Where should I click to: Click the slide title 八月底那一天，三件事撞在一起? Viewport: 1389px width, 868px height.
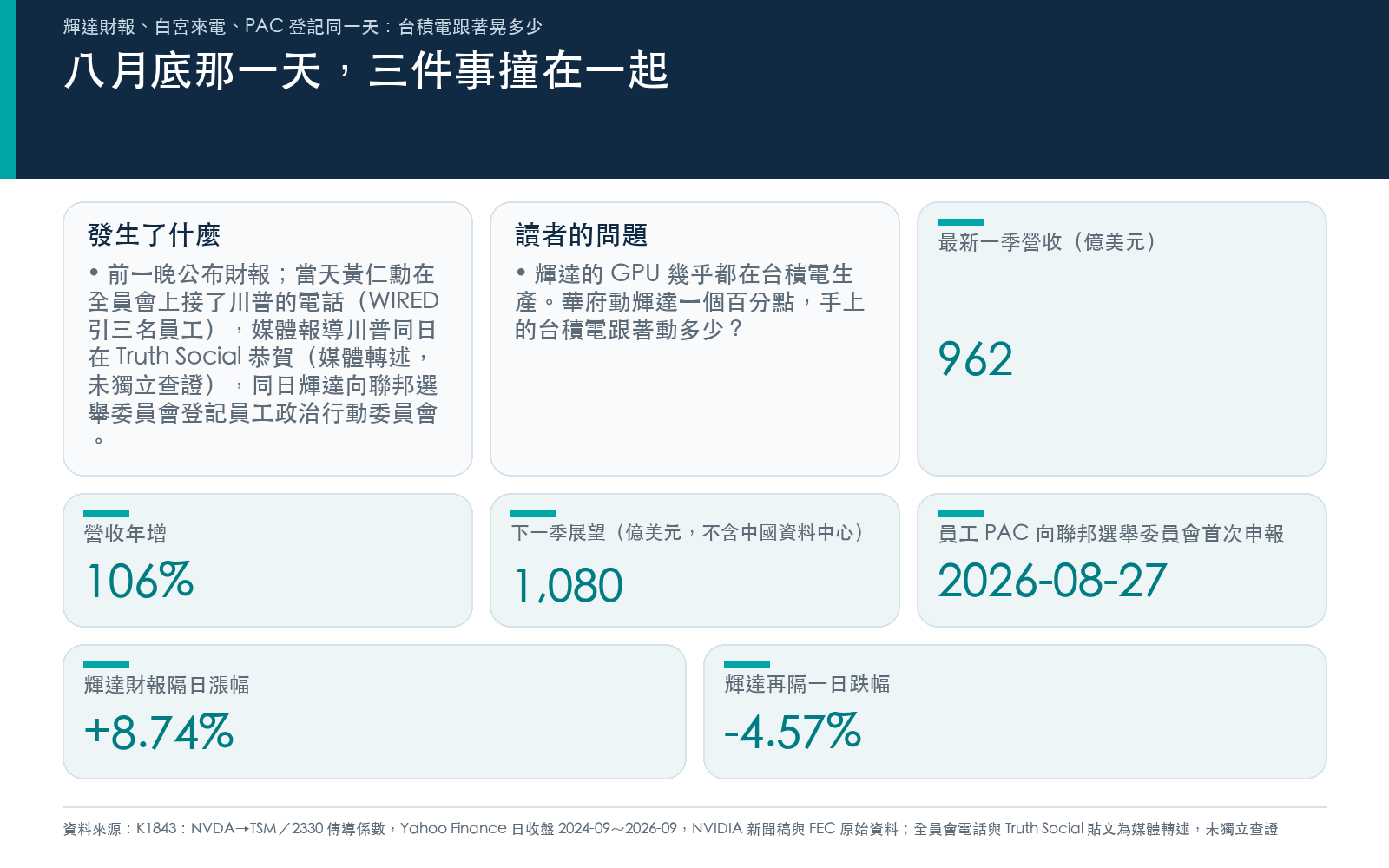(x=366, y=70)
